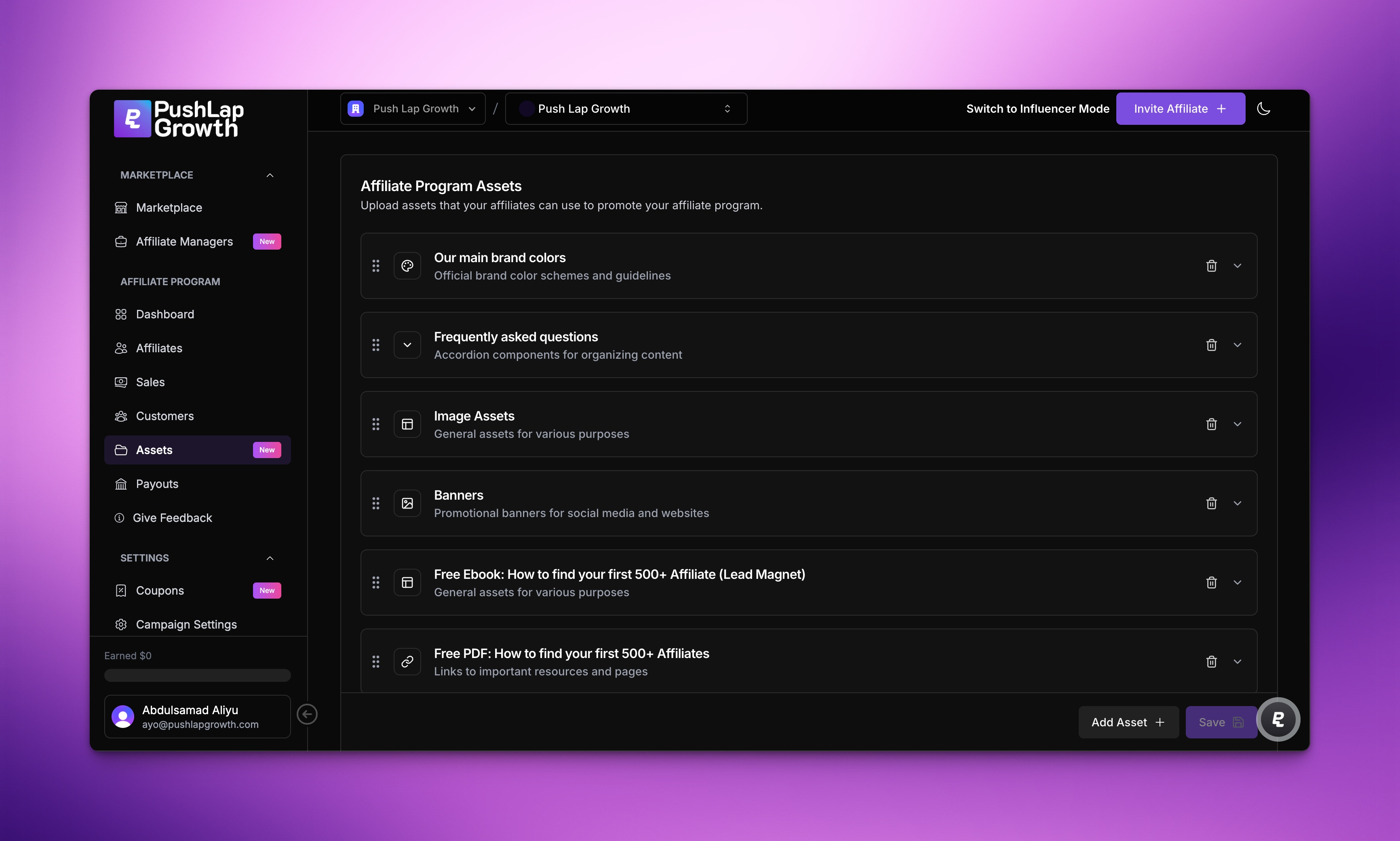
Task: Click the Sales icon in the sidebar
Action: pos(121,382)
